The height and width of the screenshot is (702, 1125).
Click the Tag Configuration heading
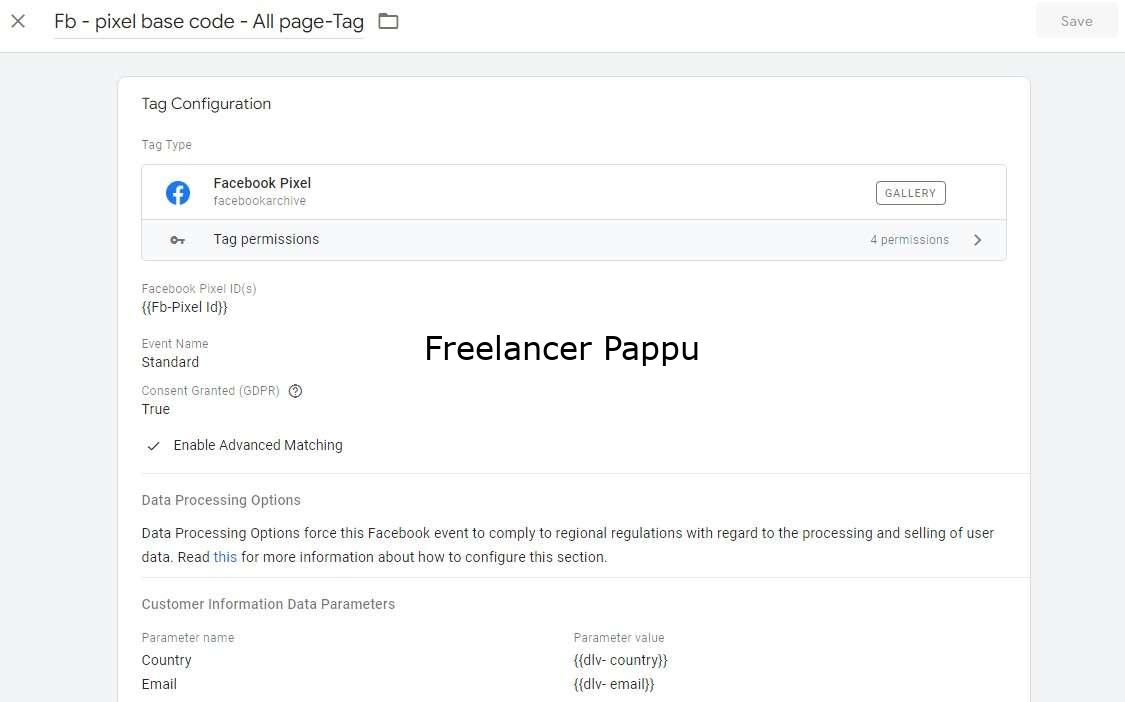tap(206, 104)
